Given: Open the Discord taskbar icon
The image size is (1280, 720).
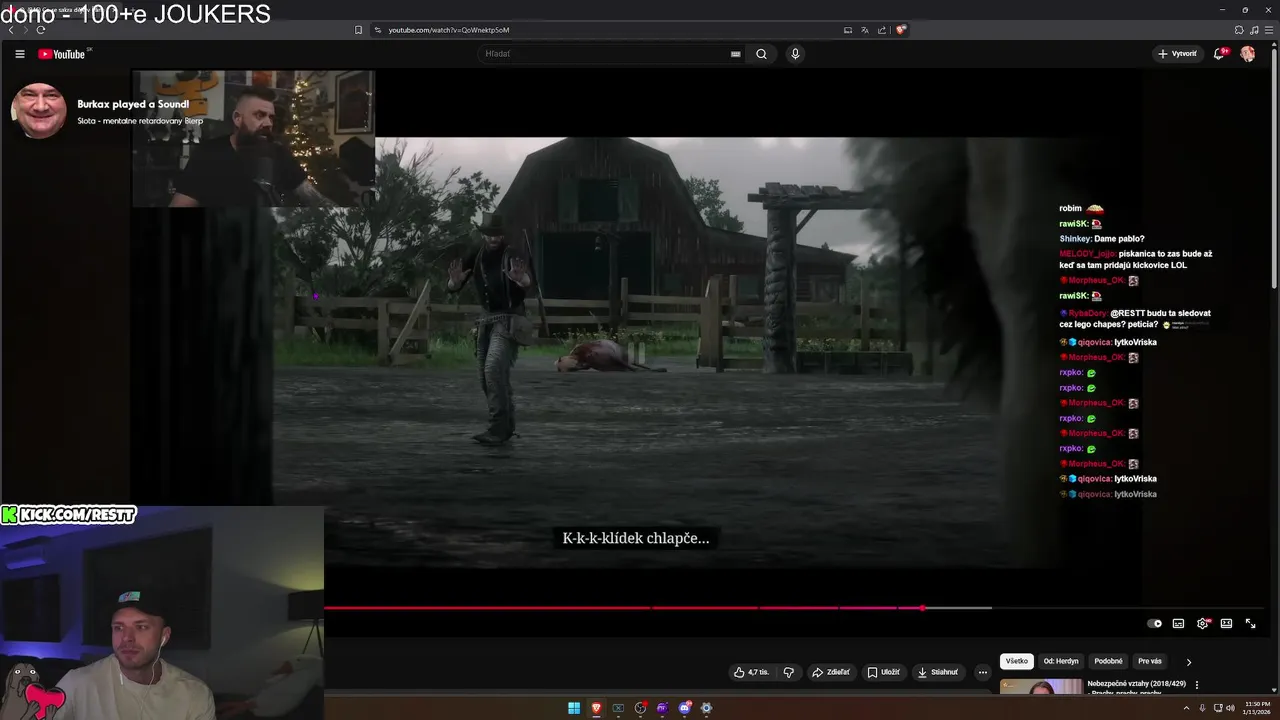Looking at the screenshot, I should [684, 708].
